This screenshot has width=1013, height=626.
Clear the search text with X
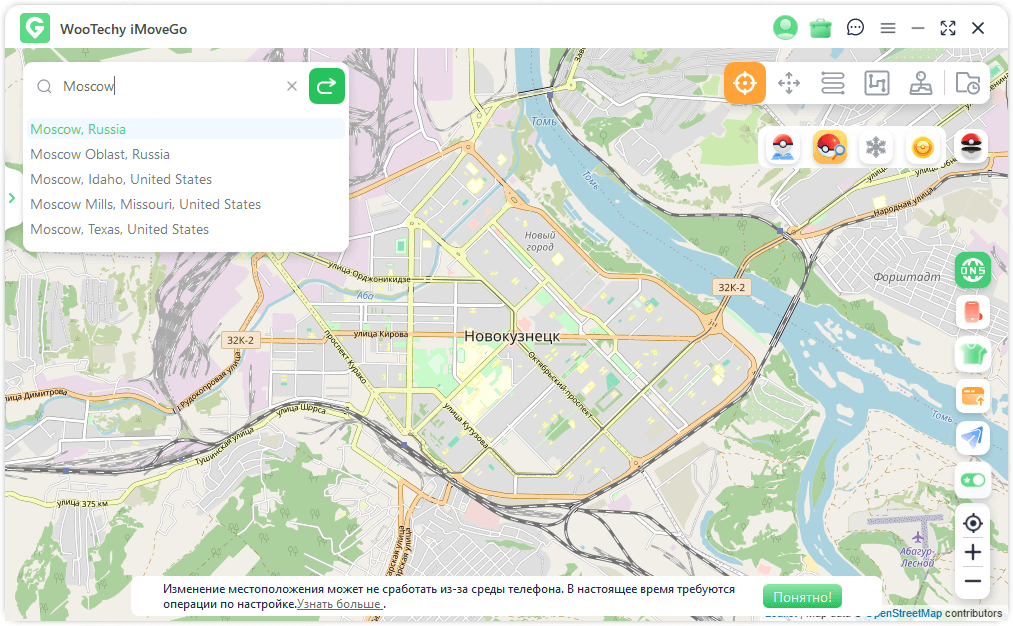tap(292, 86)
